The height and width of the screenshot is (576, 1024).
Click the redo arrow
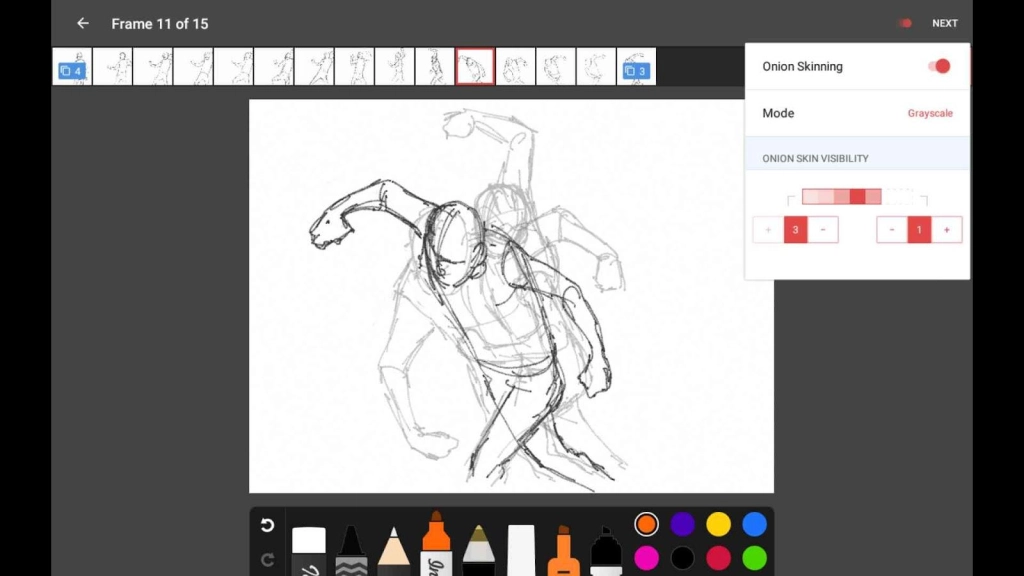tap(266, 560)
